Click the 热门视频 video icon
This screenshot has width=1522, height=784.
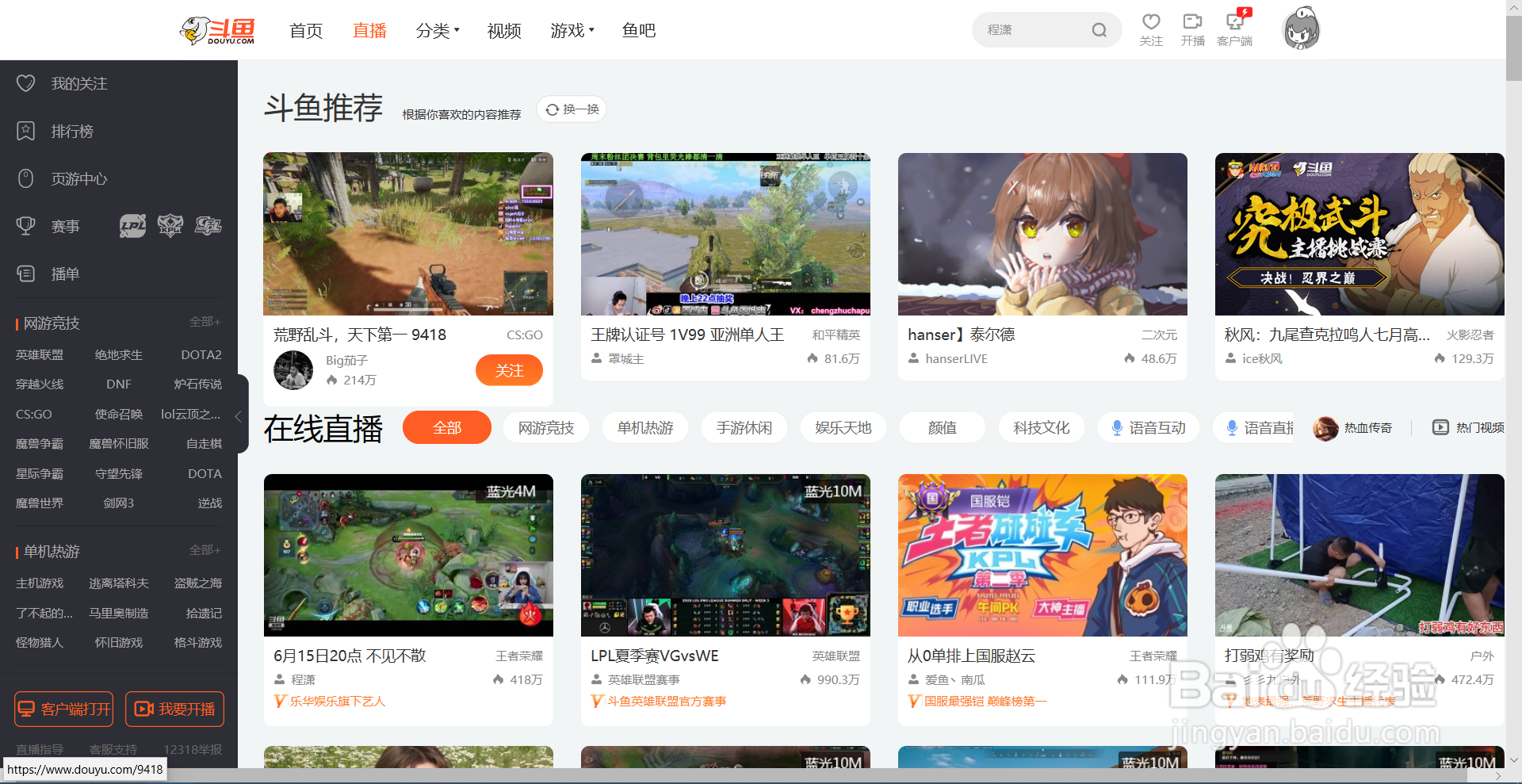click(x=1440, y=427)
